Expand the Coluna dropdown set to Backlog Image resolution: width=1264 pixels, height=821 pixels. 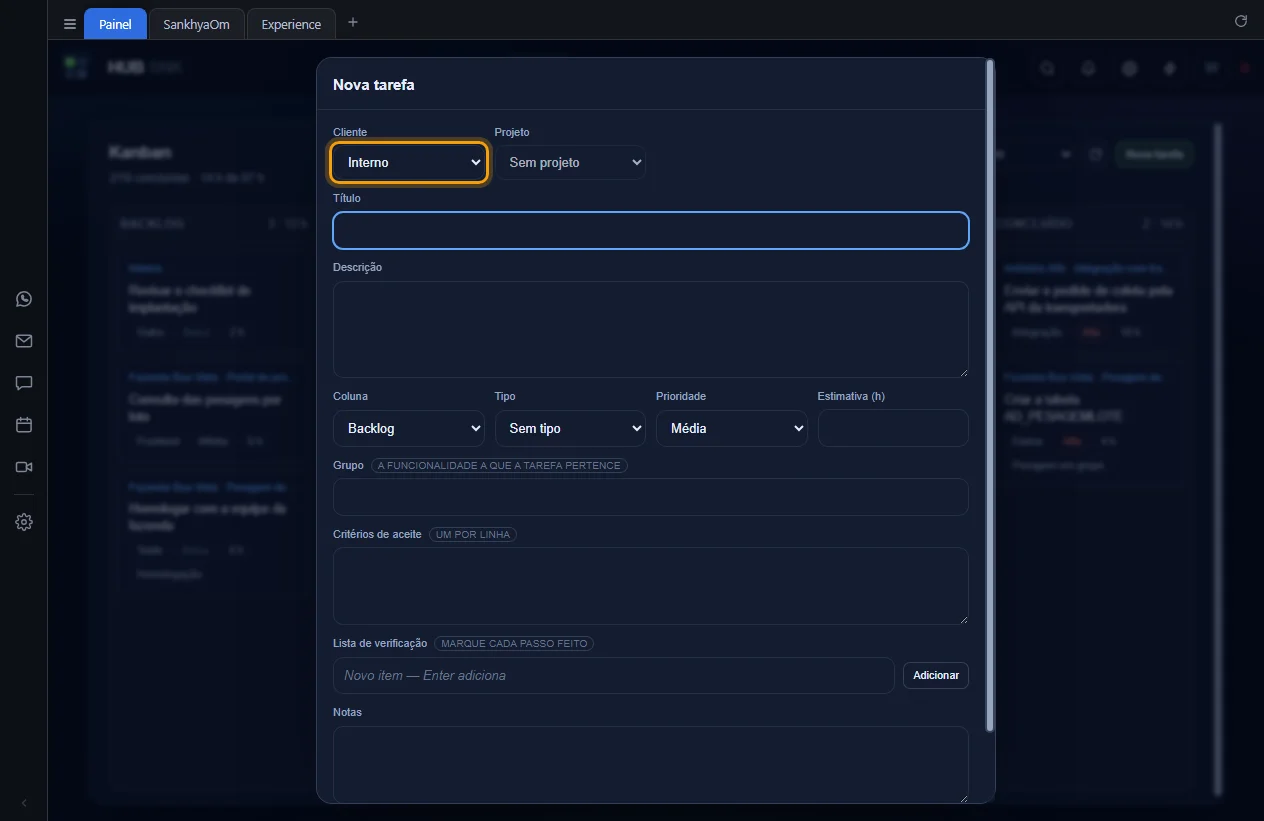pos(409,428)
